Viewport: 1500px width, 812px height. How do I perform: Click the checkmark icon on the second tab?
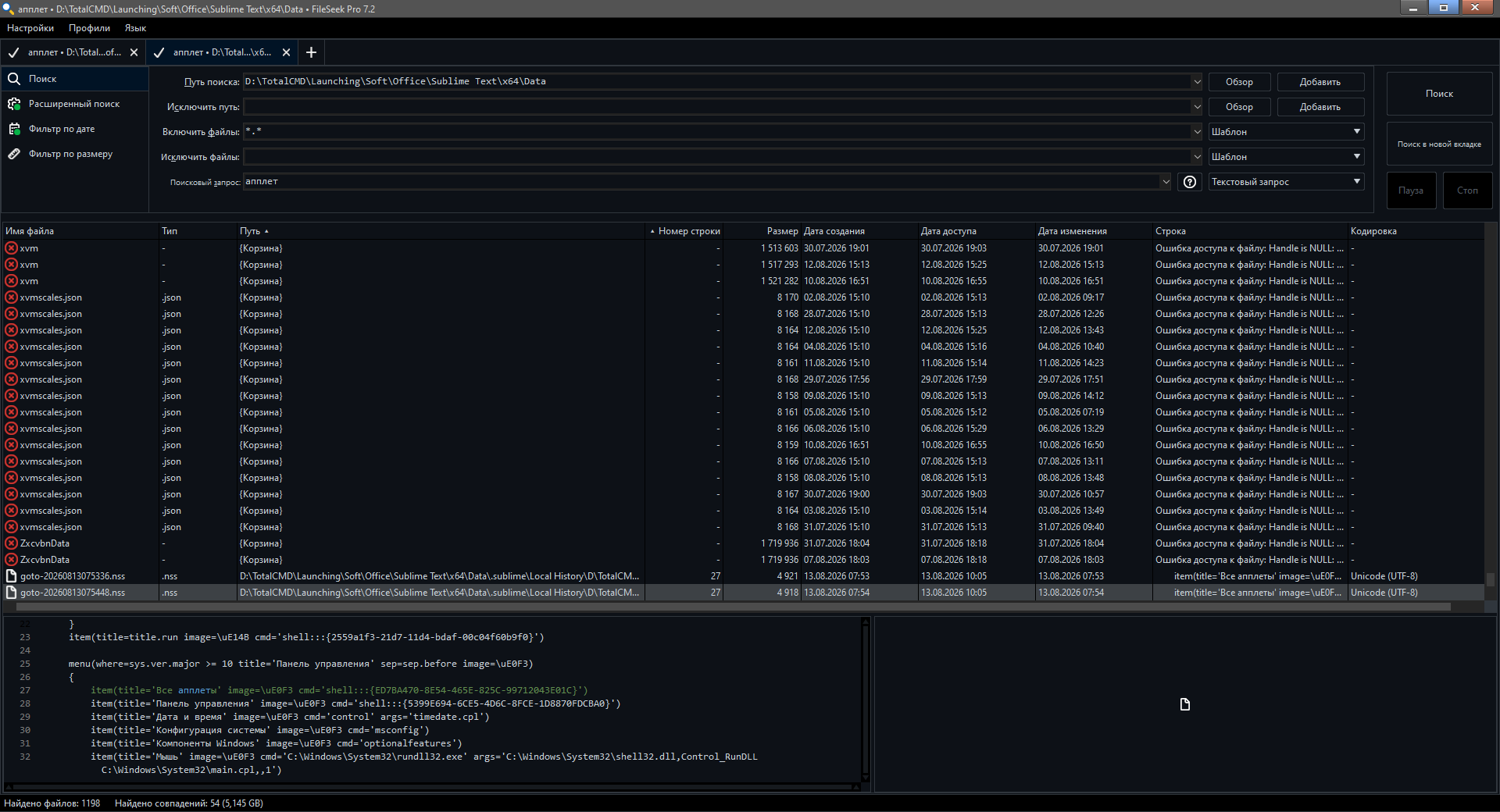159,52
